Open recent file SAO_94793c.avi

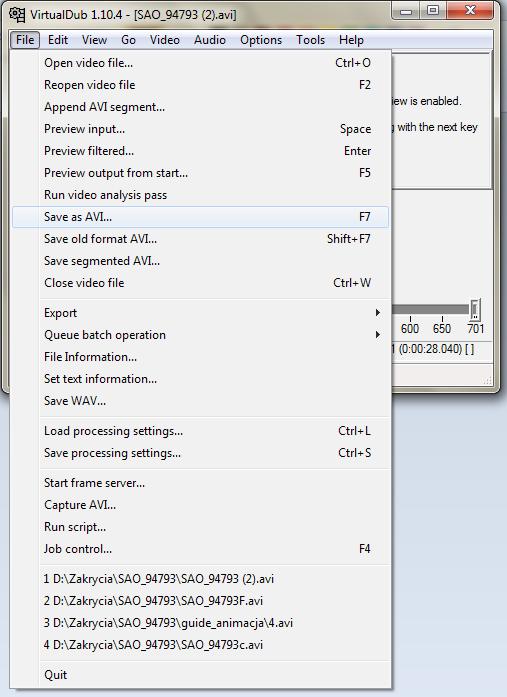click(200, 645)
